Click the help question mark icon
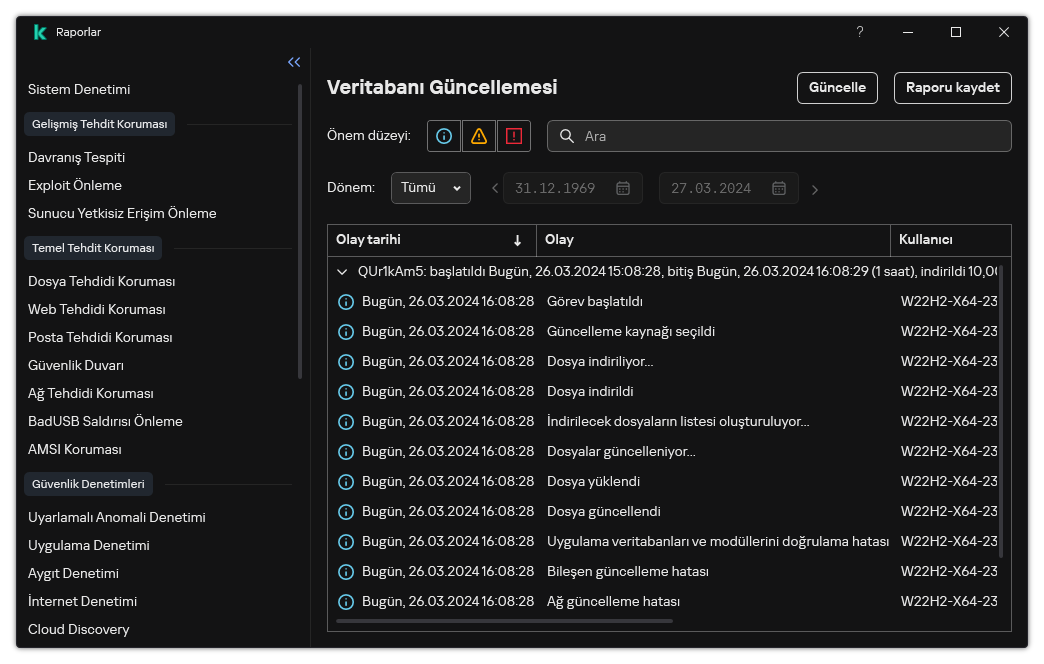Viewport: 1044px width, 664px height. 859,32
